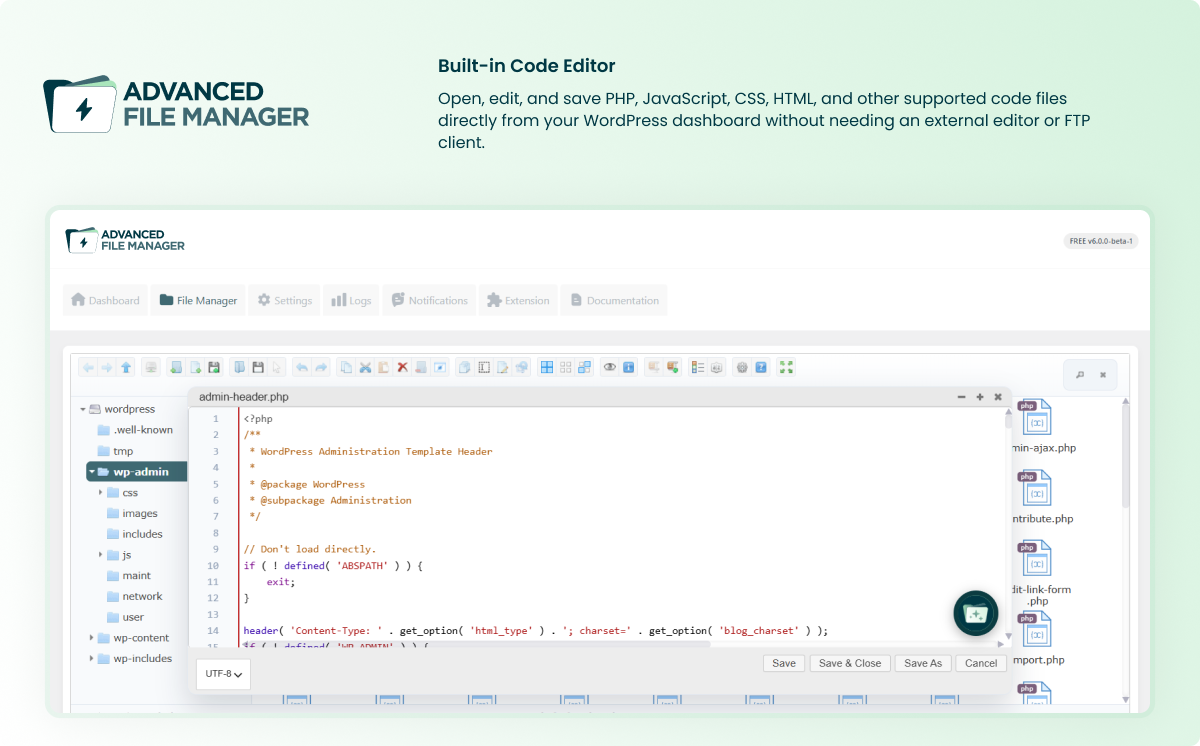Screen dimensions: 1200x746
Task: Select the includes folder in tree
Action: tap(135, 534)
